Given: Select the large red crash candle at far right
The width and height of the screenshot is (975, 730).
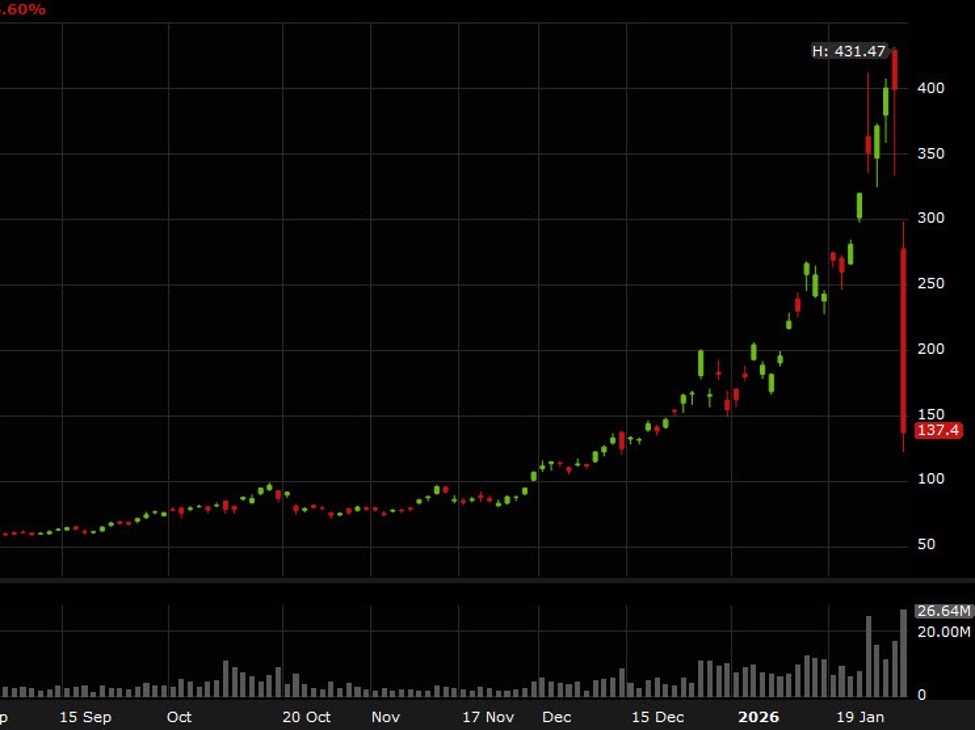Looking at the screenshot, I should (x=903, y=340).
